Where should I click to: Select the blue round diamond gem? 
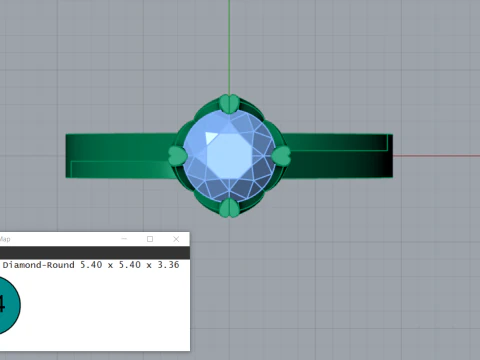point(229,156)
